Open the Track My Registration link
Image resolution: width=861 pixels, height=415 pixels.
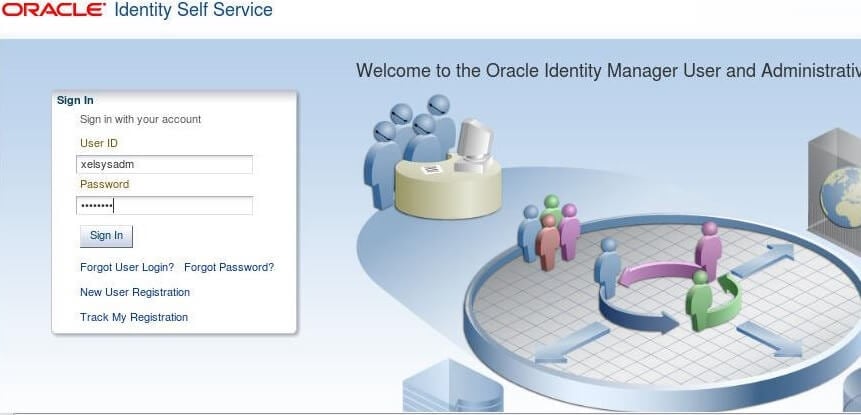[134, 318]
